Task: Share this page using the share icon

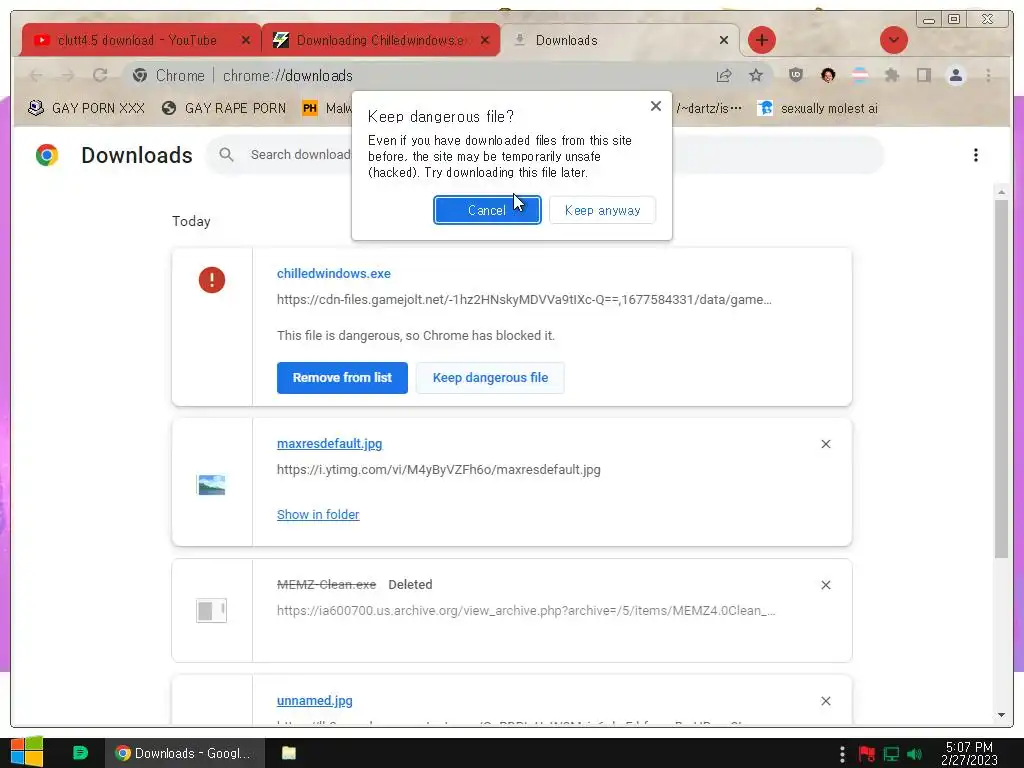Action: point(724,76)
